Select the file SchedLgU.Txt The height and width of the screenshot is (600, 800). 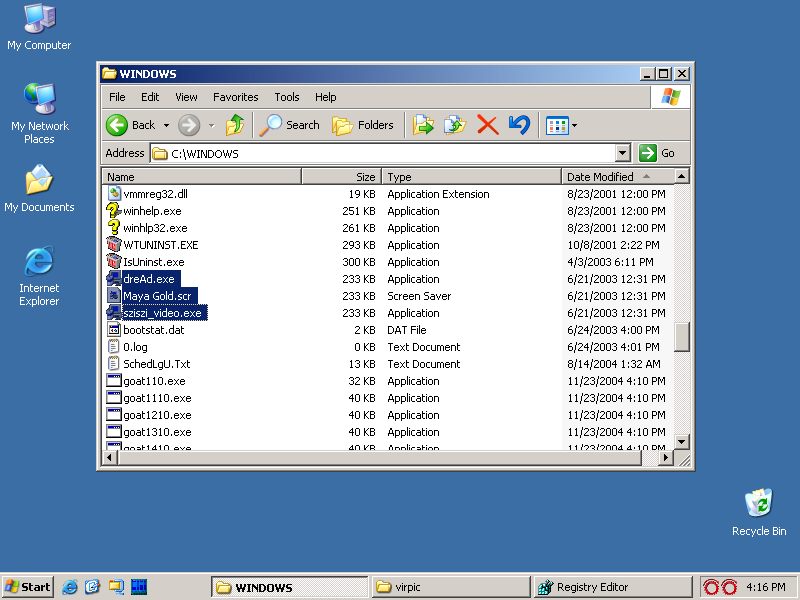[x=157, y=364]
